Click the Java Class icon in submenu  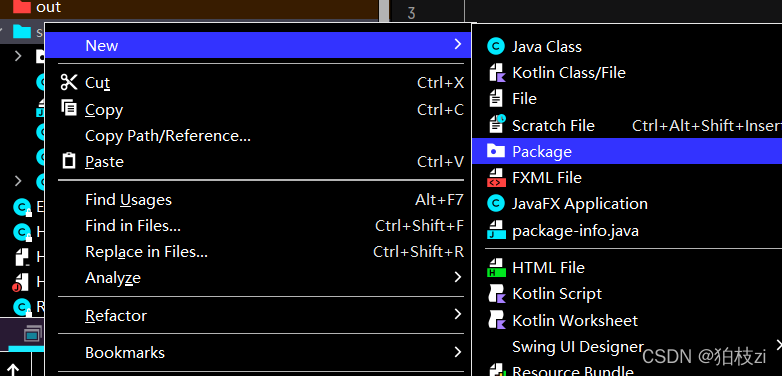point(496,46)
